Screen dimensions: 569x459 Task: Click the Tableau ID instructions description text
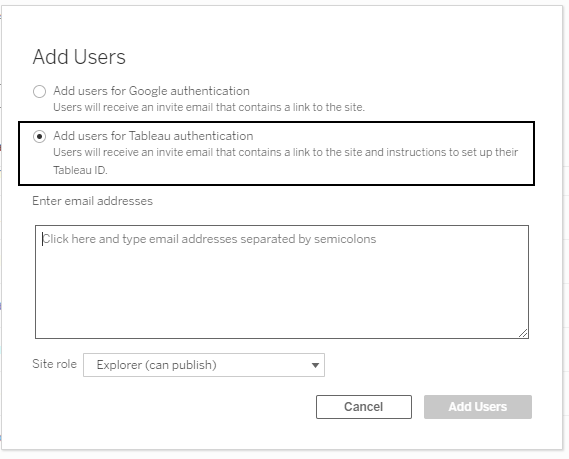pos(286,161)
